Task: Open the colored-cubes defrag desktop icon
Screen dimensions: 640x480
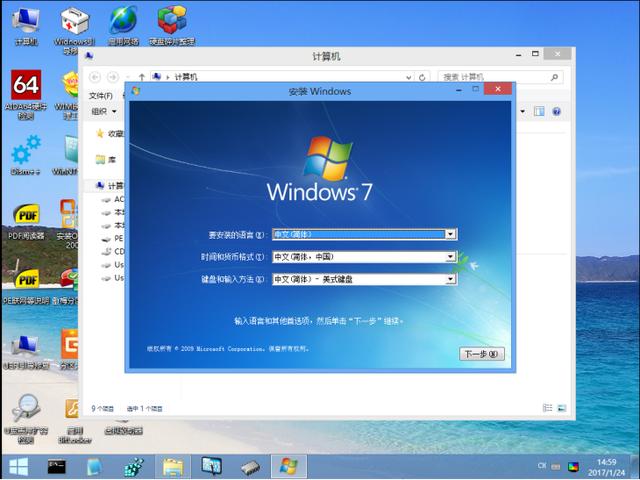Action: click(x=172, y=25)
